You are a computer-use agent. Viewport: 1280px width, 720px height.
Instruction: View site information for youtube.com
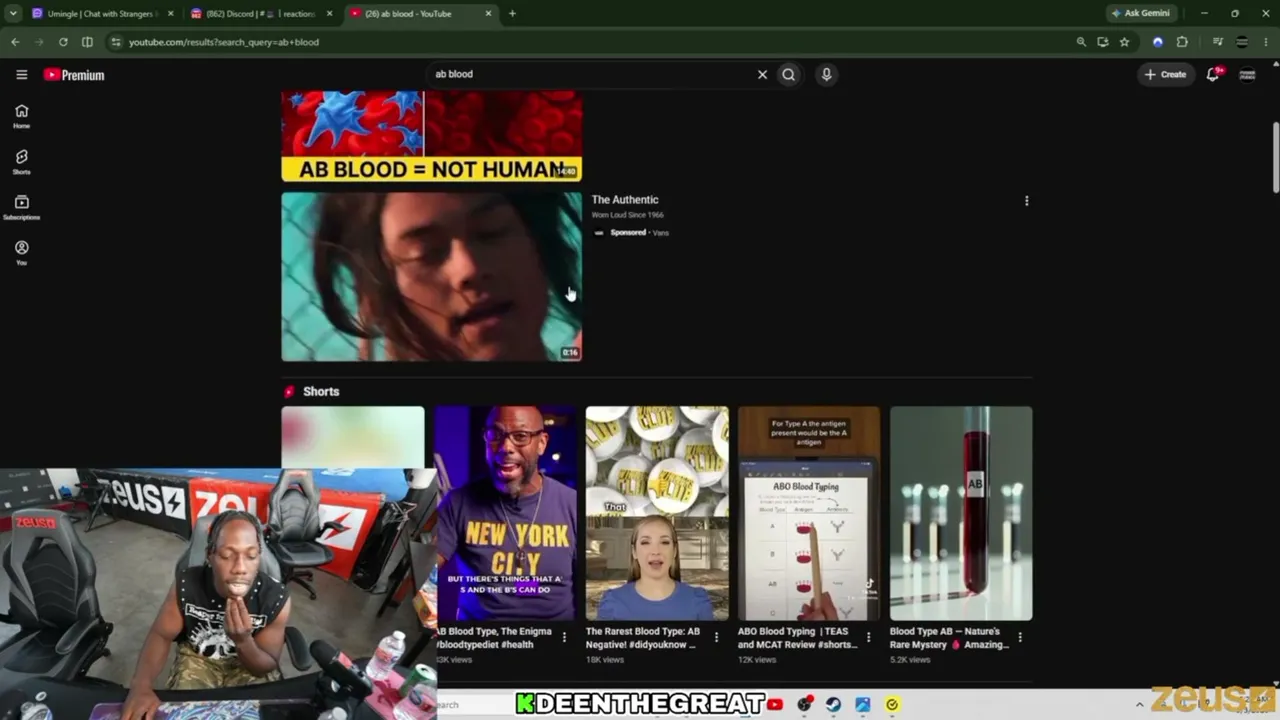point(115,42)
